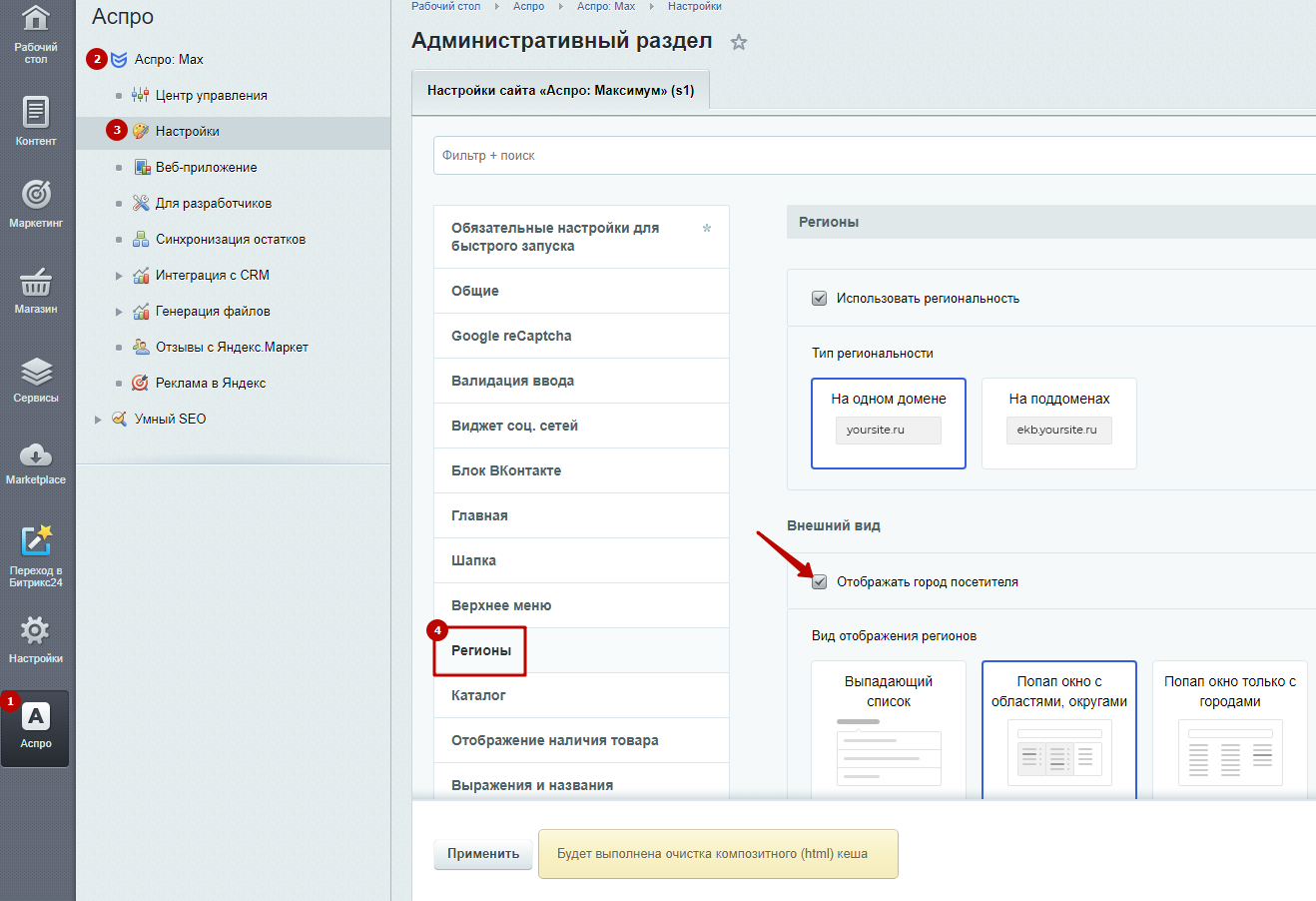The width and height of the screenshot is (1316, 901).
Task: Click the Переход в Битрикс24 icon
Action: coord(36,540)
